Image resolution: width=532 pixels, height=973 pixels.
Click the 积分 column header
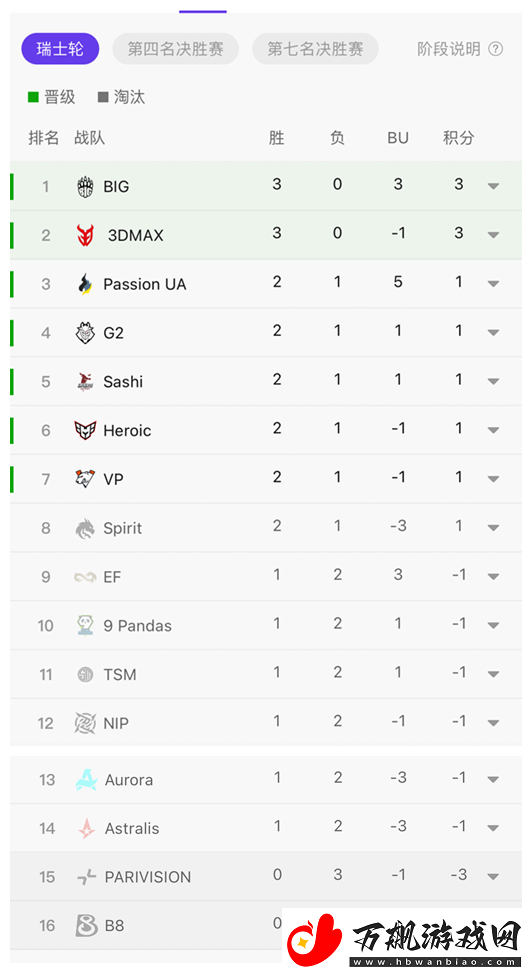coord(459,138)
